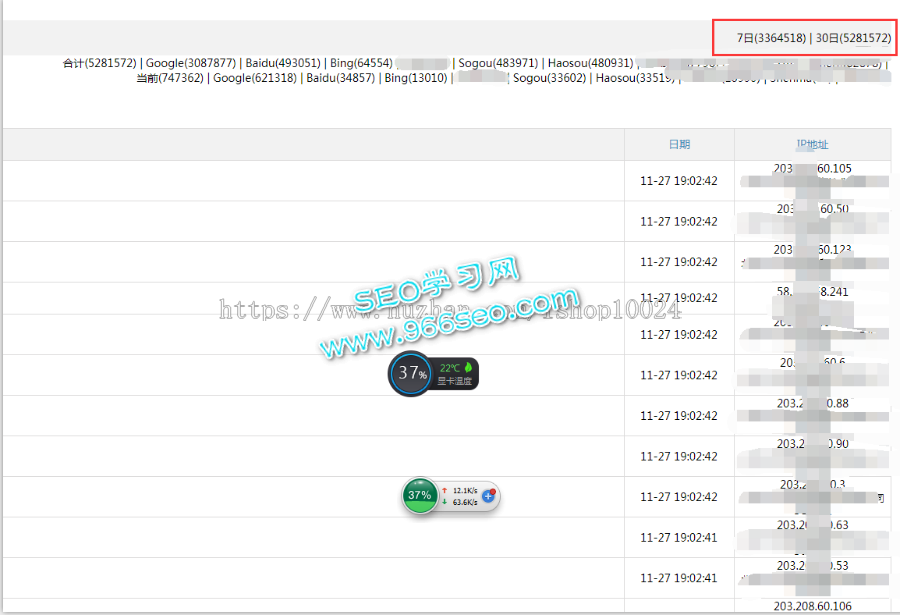900x615 pixels.
Task: Click the 22℃ temperature readout
Action: [450, 368]
